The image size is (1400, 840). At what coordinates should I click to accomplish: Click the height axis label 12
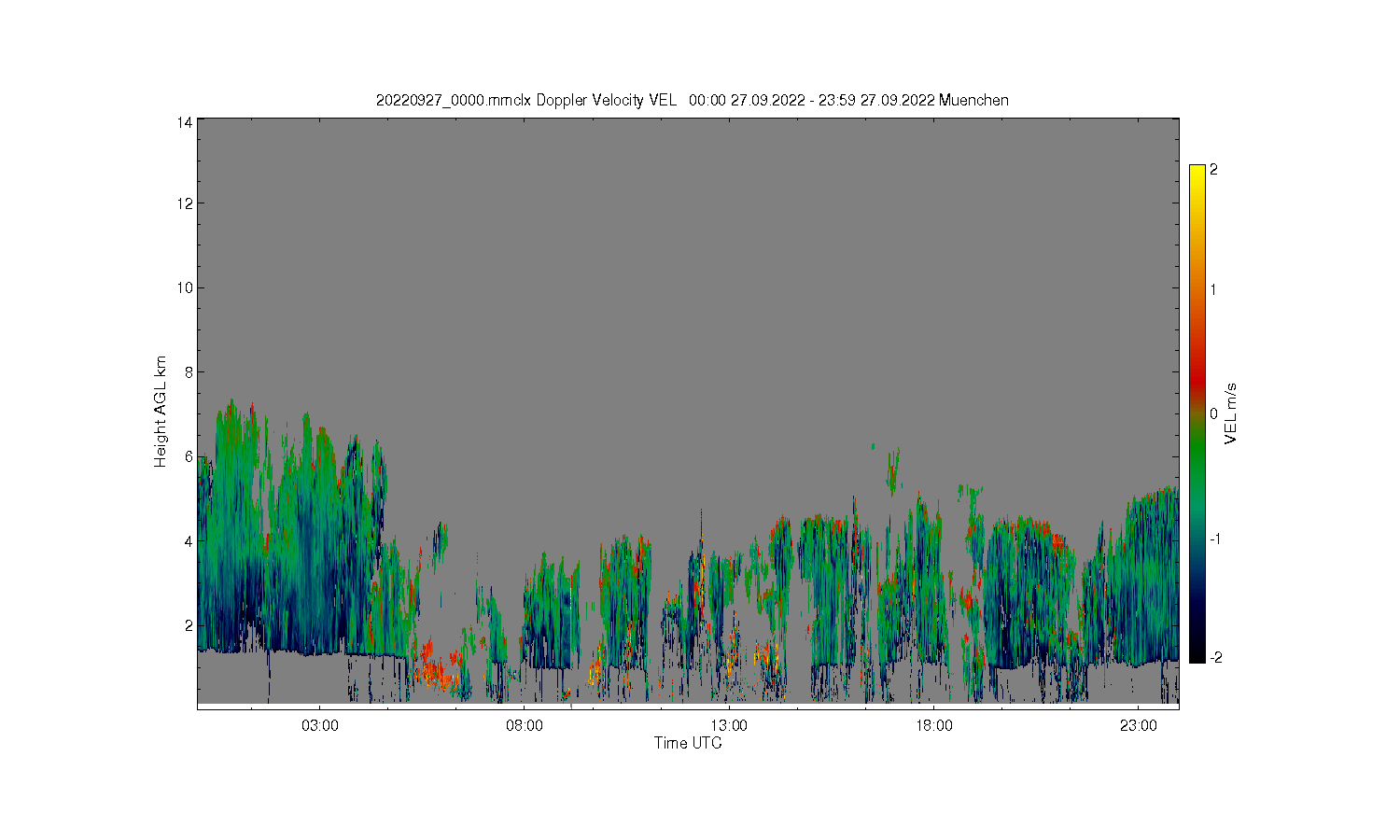pos(185,203)
